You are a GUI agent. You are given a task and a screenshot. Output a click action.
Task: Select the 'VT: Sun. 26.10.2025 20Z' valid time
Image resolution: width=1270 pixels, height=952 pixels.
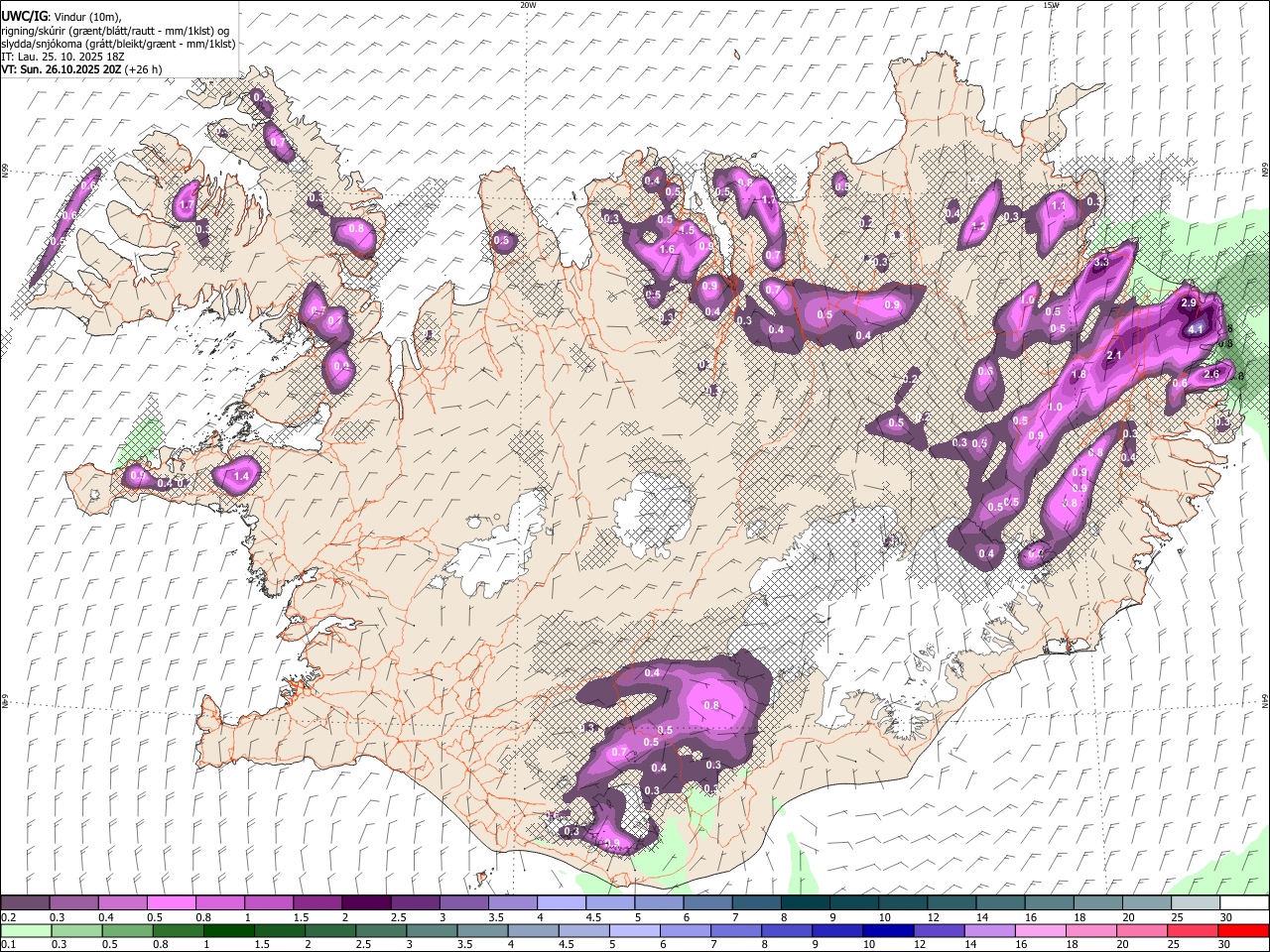click(x=62, y=69)
